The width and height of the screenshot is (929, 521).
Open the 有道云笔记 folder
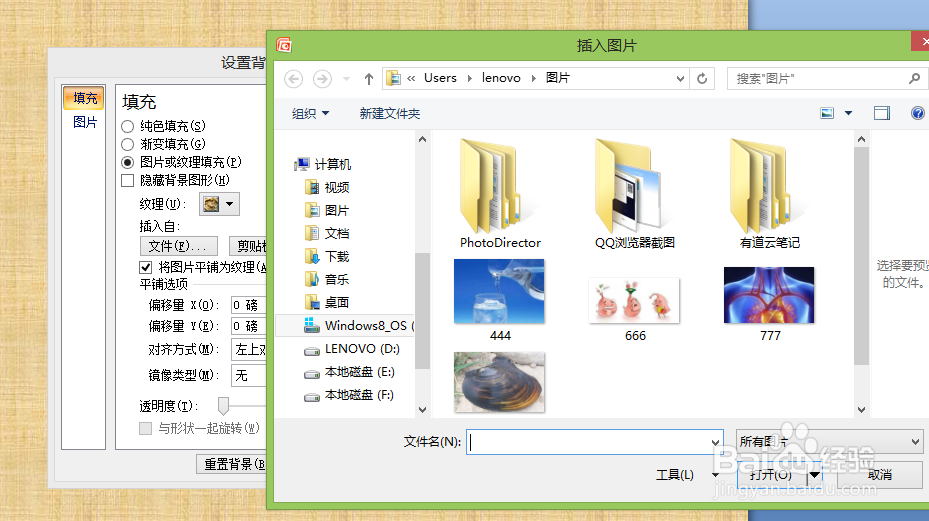770,194
